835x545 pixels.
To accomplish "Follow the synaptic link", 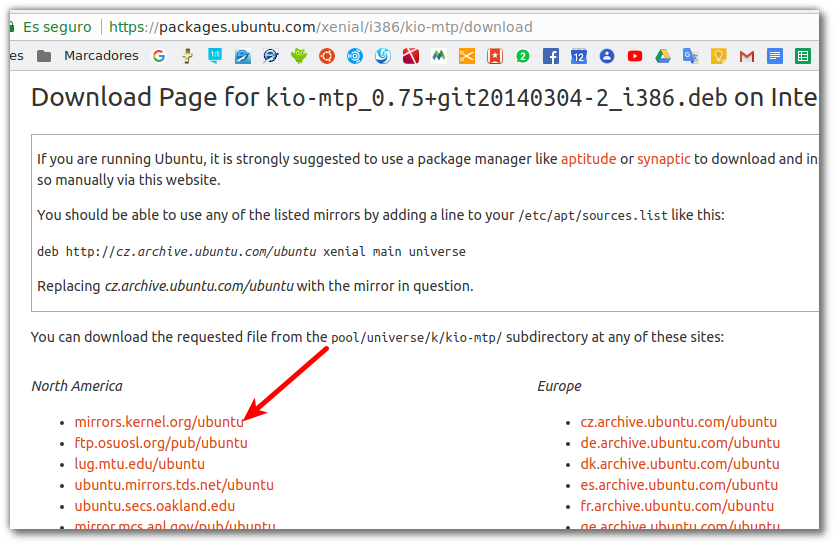I will 664,159.
